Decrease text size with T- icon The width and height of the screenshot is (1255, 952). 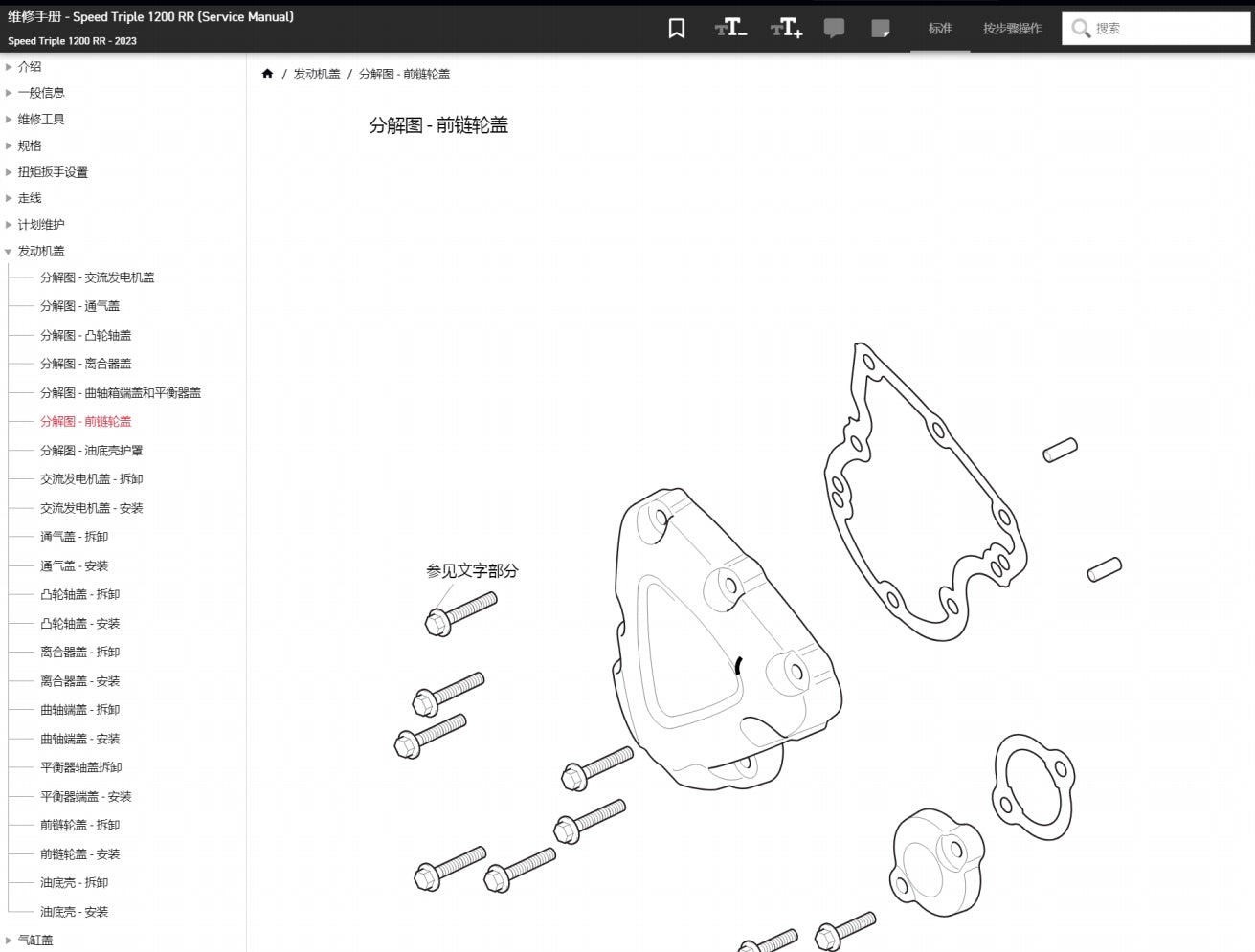(x=730, y=29)
